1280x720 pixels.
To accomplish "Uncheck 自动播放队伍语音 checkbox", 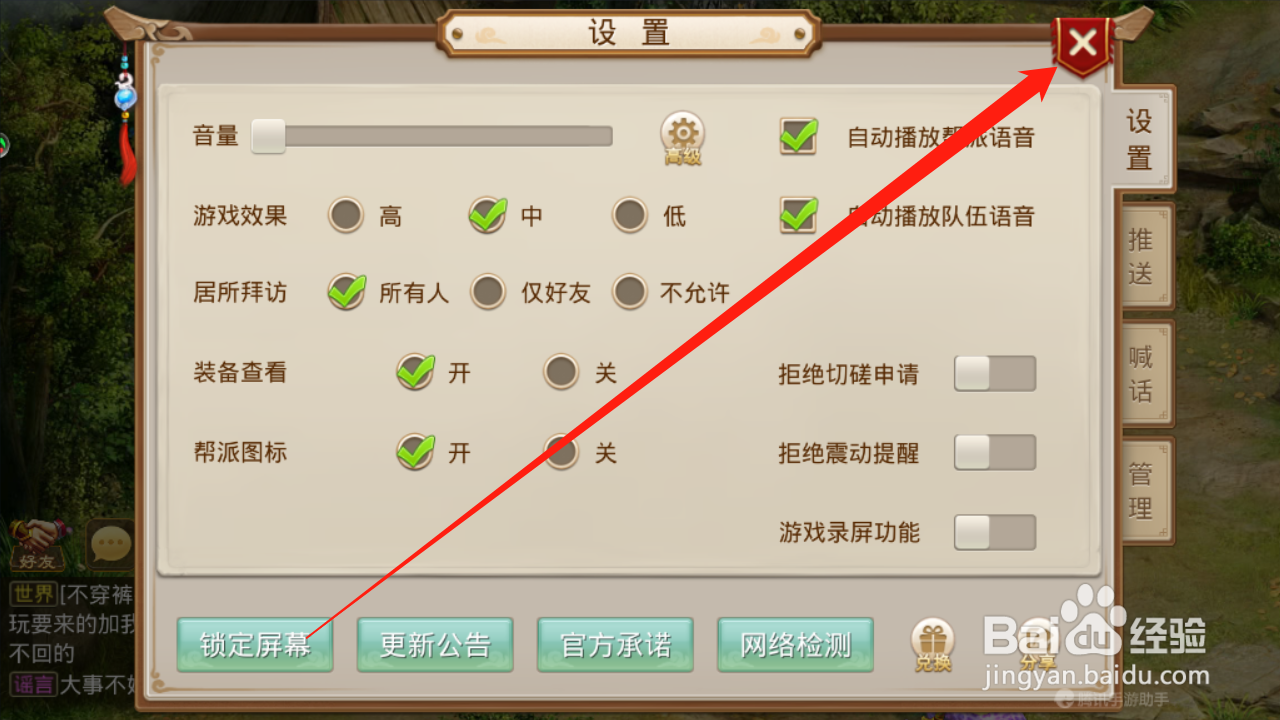I will 798,215.
